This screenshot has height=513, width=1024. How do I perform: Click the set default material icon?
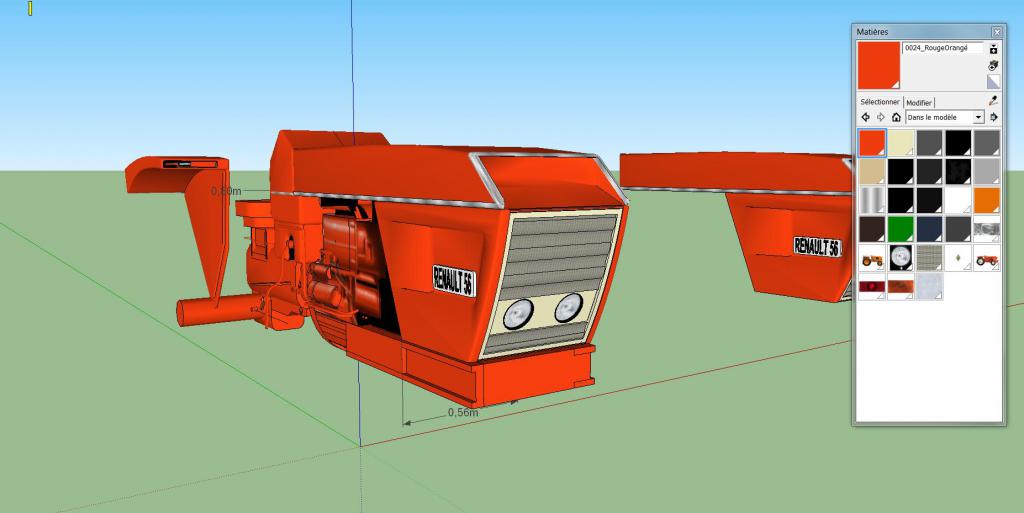pyautogui.click(x=993, y=81)
